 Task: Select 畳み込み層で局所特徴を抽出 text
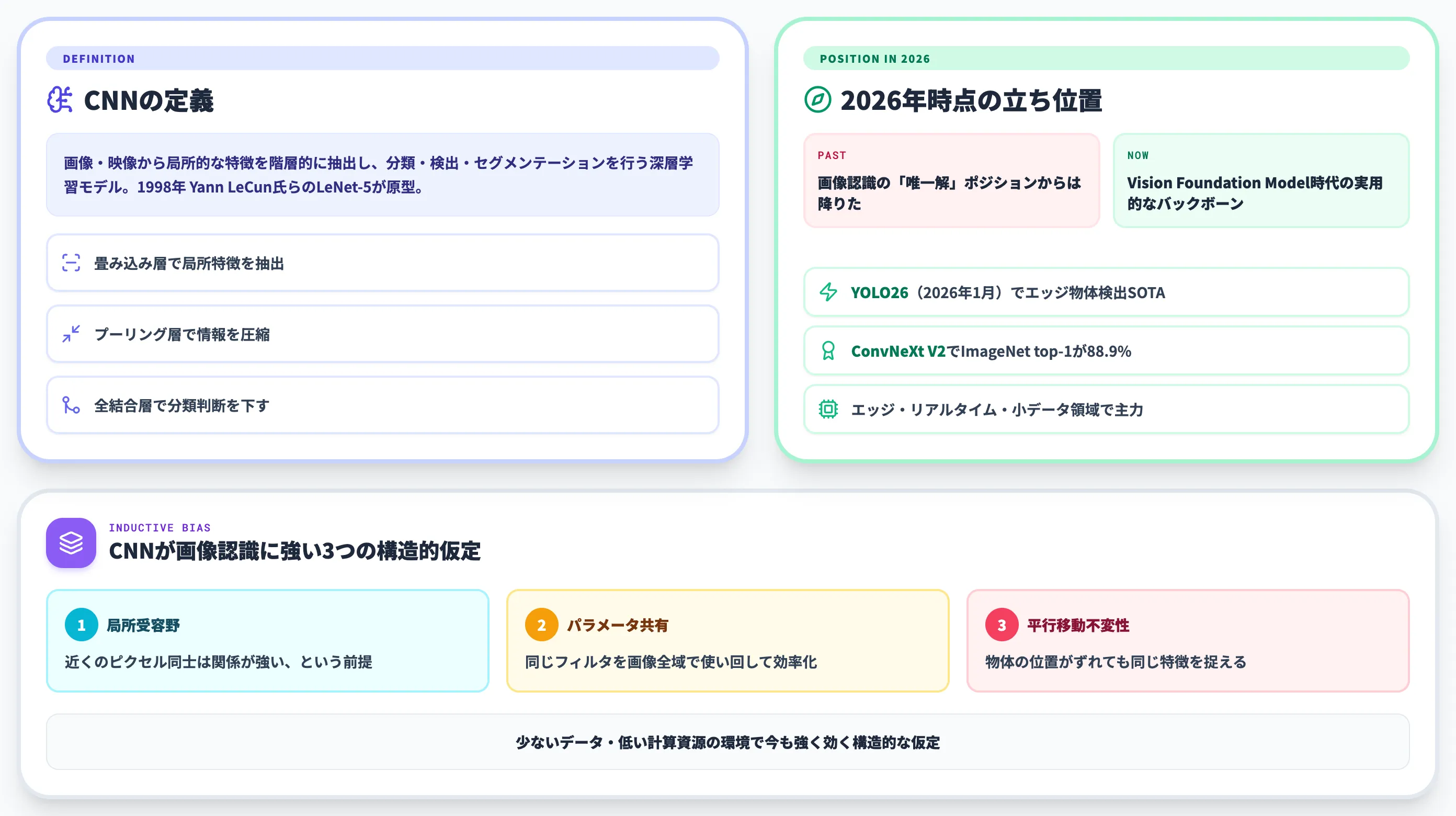[189, 264]
